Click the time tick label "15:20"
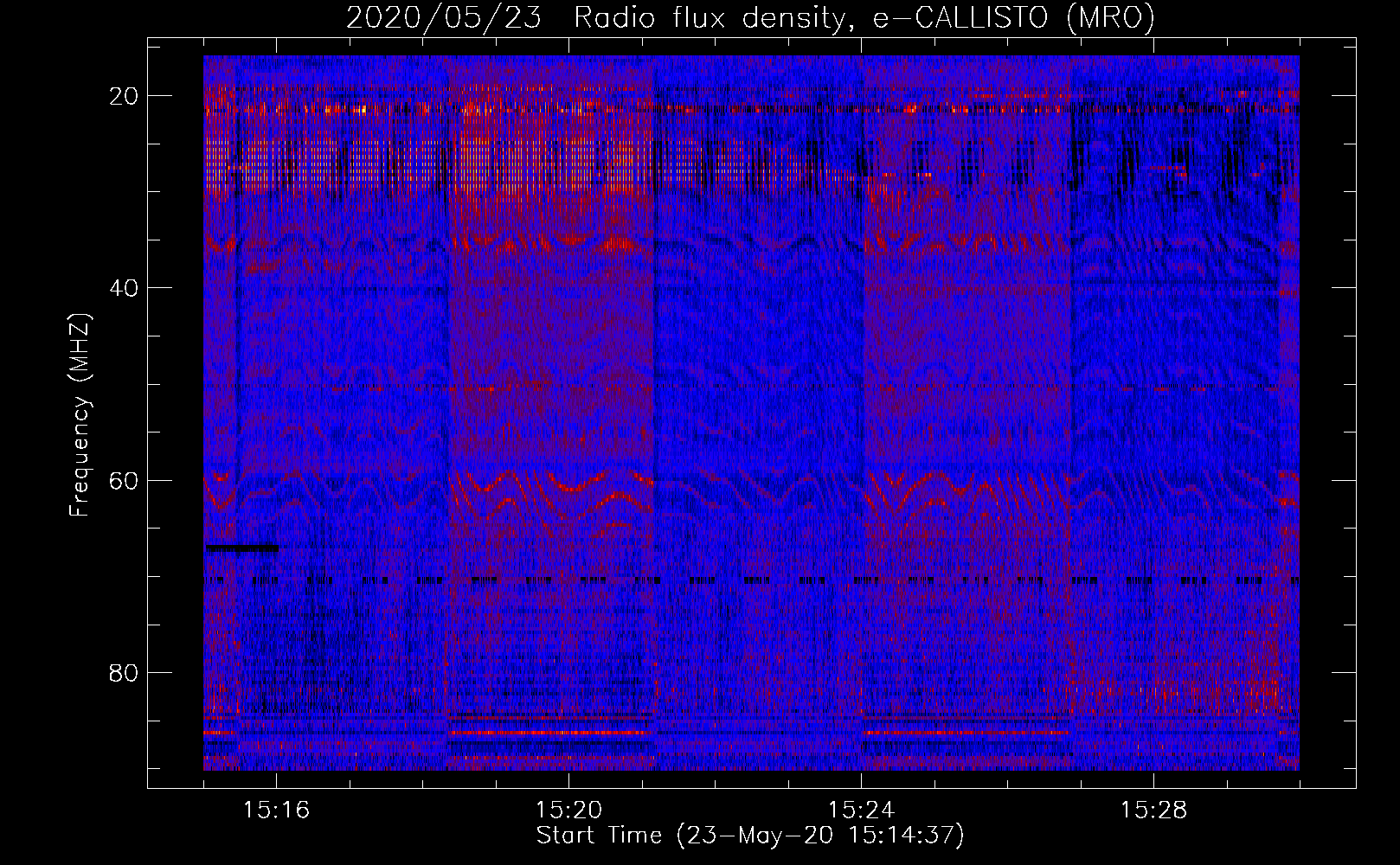 (x=568, y=811)
